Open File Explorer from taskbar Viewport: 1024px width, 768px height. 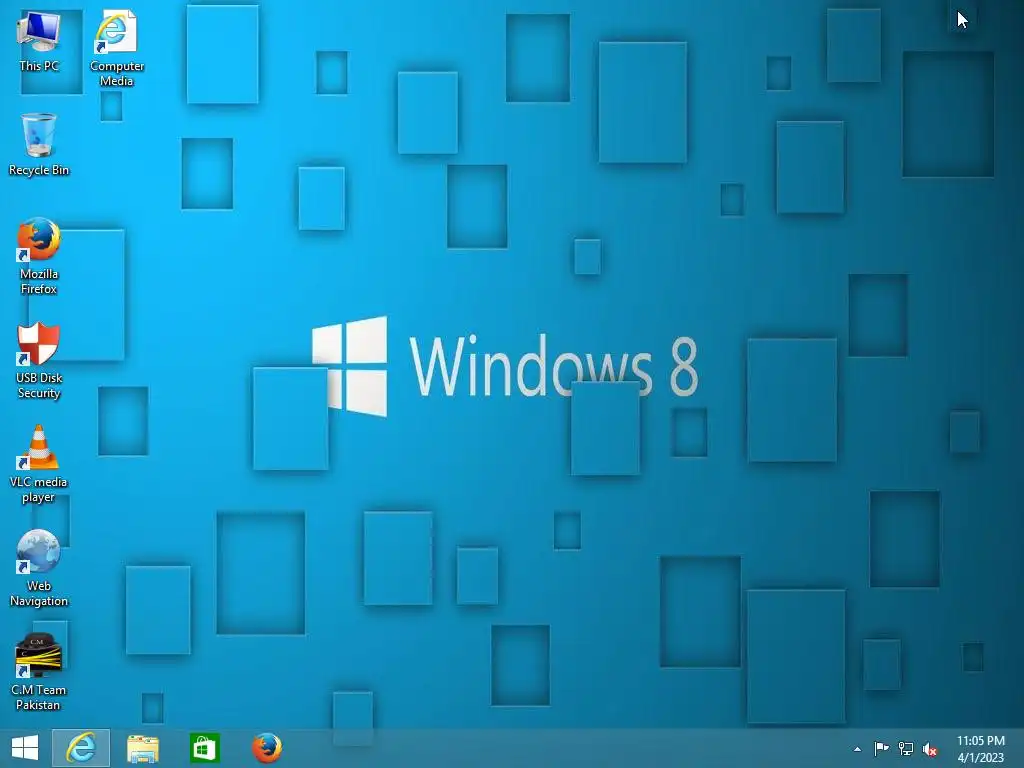(x=142, y=748)
